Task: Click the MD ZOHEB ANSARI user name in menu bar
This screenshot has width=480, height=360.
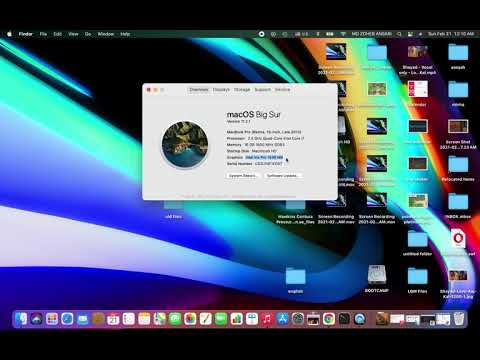Action: pyautogui.click(x=372, y=34)
